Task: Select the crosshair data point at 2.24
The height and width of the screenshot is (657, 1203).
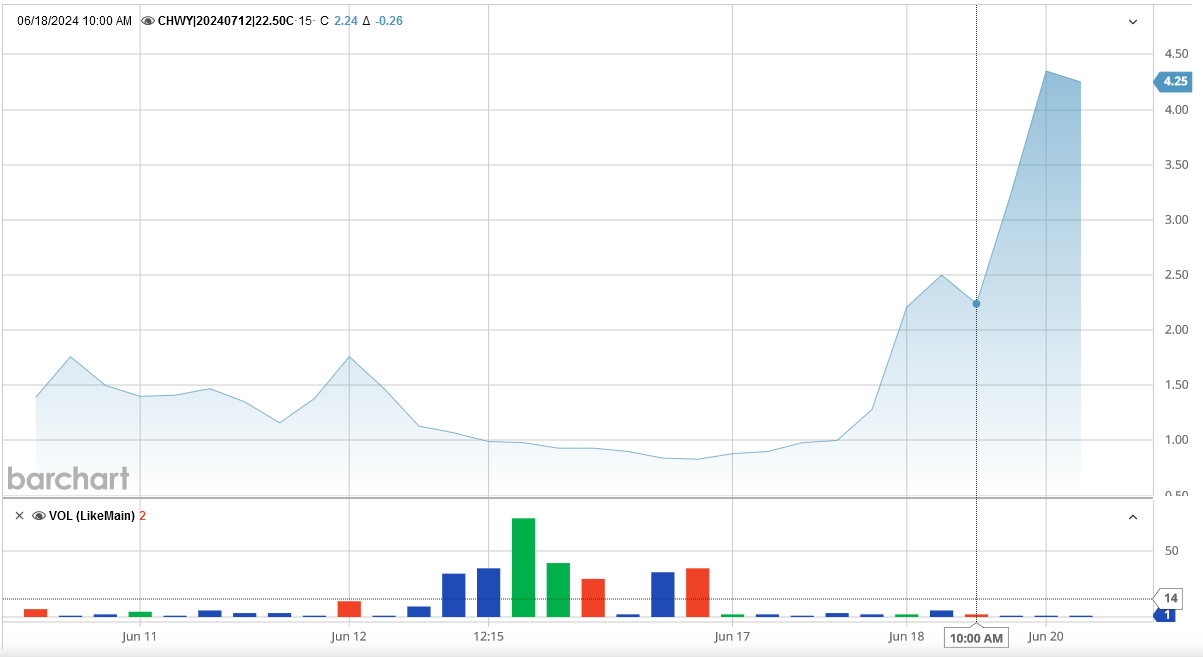Action: (x=976, y=303)
